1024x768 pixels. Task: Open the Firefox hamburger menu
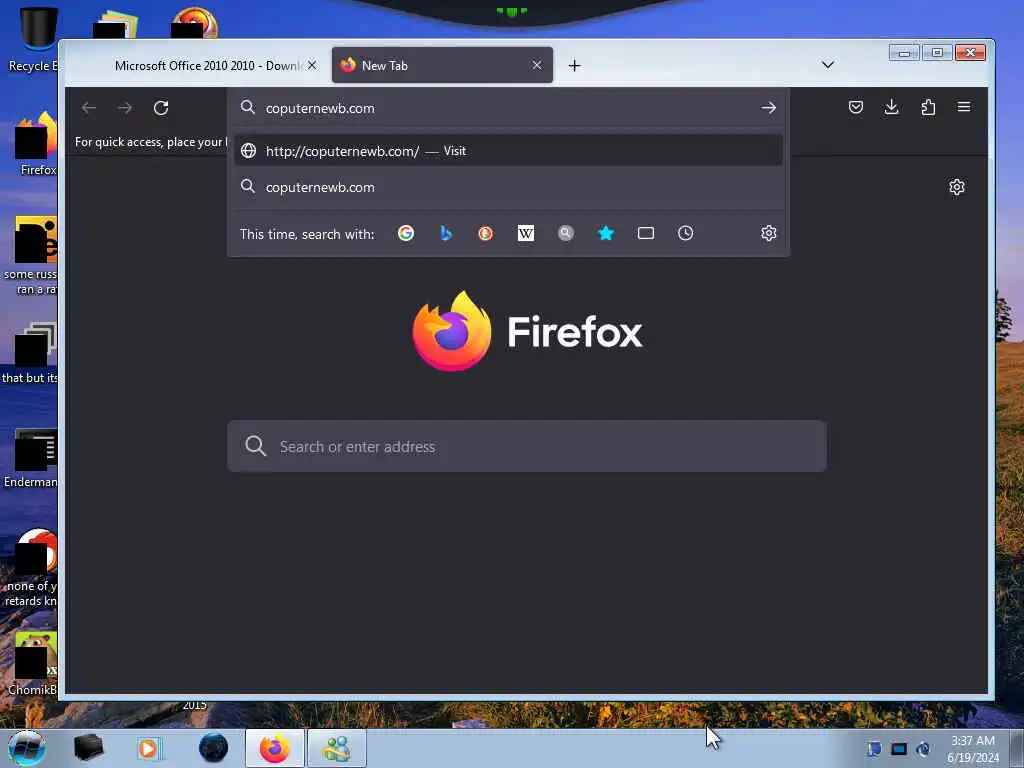(x=964, y=107)
